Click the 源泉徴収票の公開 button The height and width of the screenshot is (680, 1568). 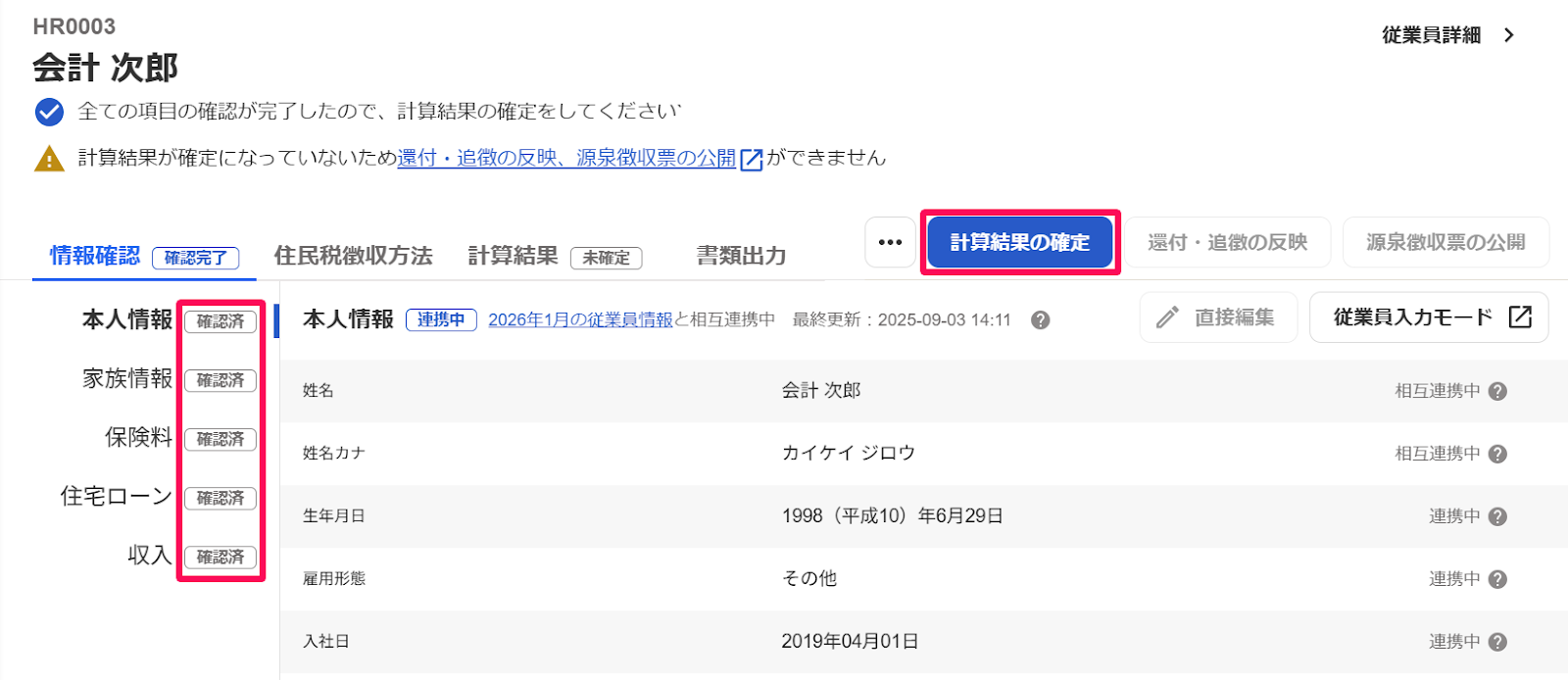click(x=1445, y=242)
